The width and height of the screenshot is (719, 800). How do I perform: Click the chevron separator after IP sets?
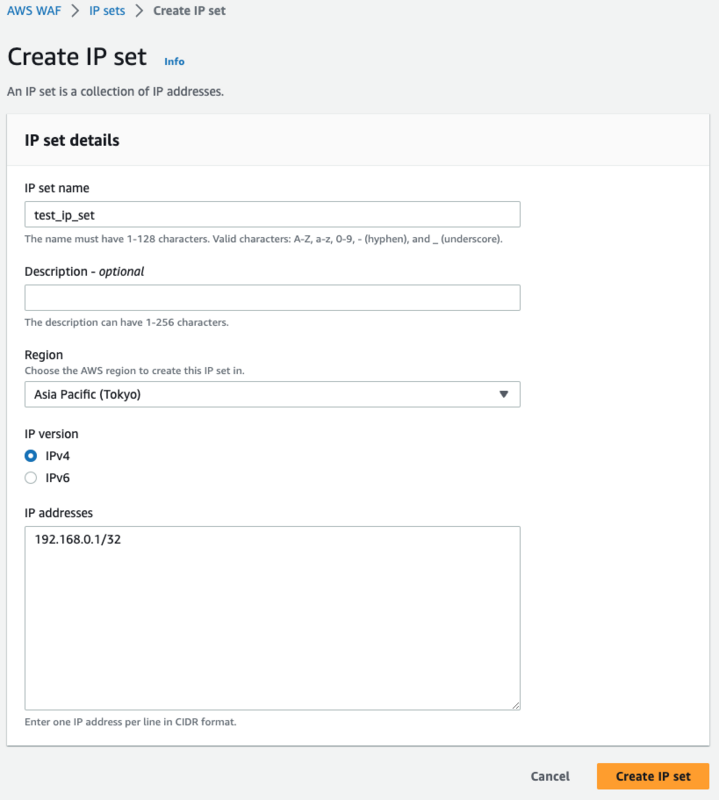click(139, 11)
